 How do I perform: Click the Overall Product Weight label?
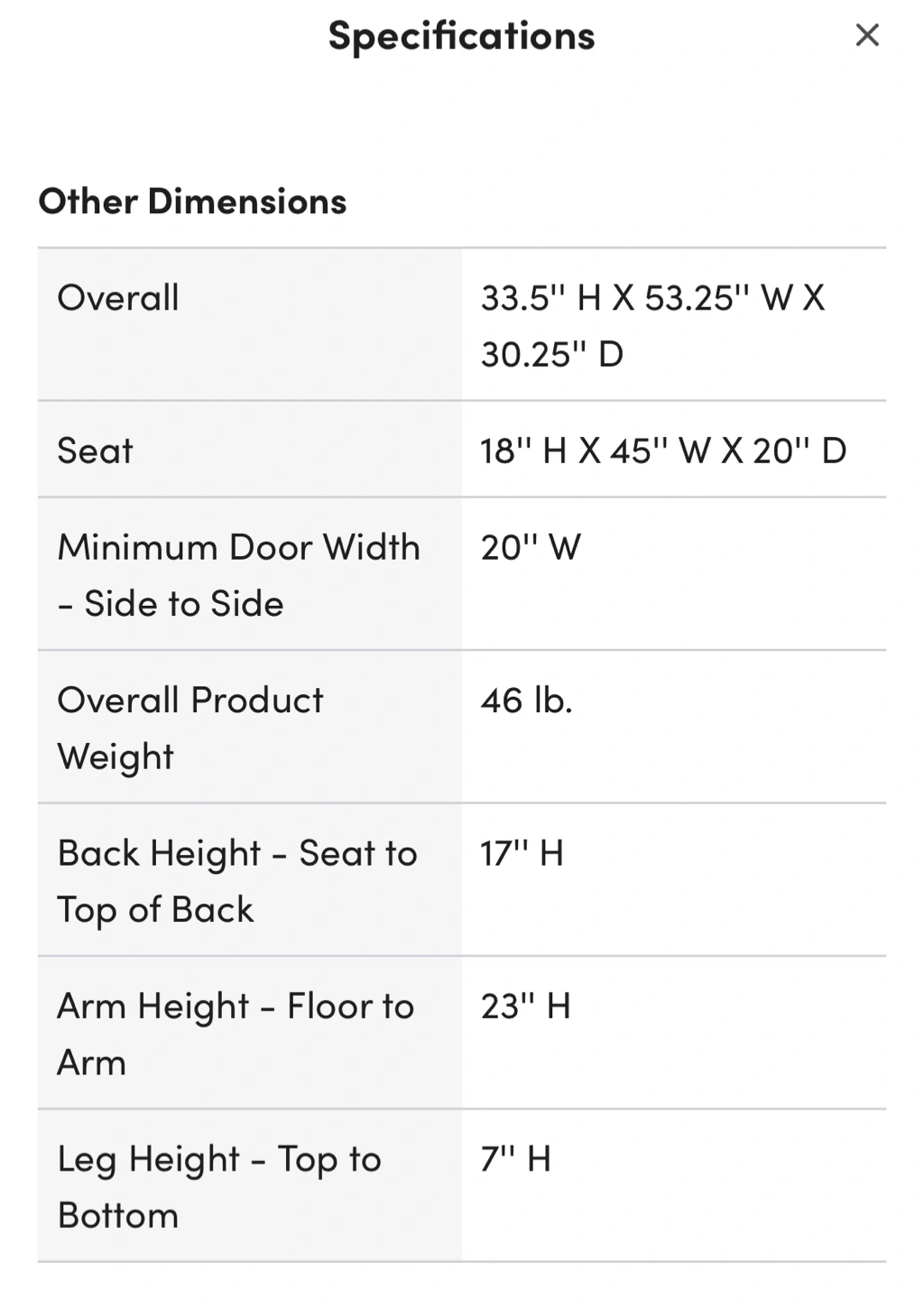coord(189,728)
